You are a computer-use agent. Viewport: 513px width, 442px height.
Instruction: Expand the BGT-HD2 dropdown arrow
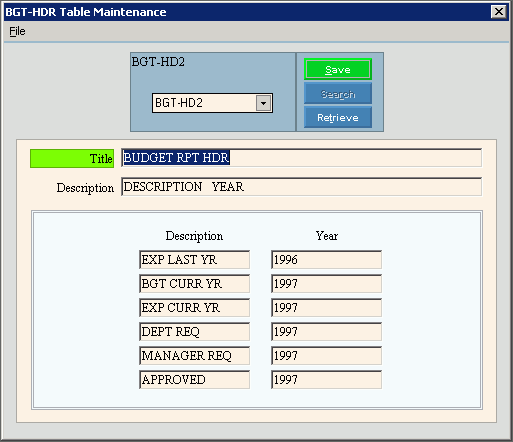263,103
